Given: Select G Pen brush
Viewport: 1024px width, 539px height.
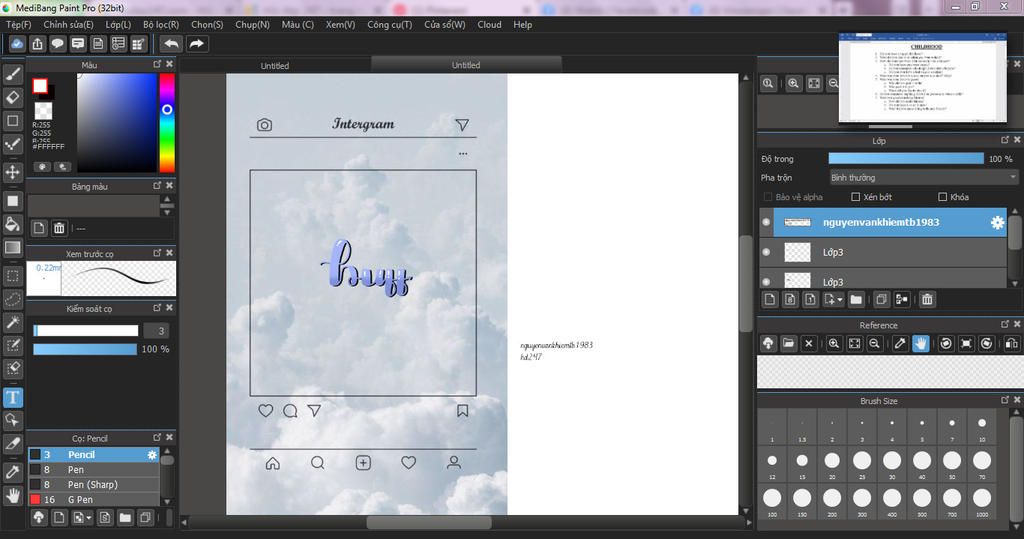Looking at the screenshot, I should 93,500.
